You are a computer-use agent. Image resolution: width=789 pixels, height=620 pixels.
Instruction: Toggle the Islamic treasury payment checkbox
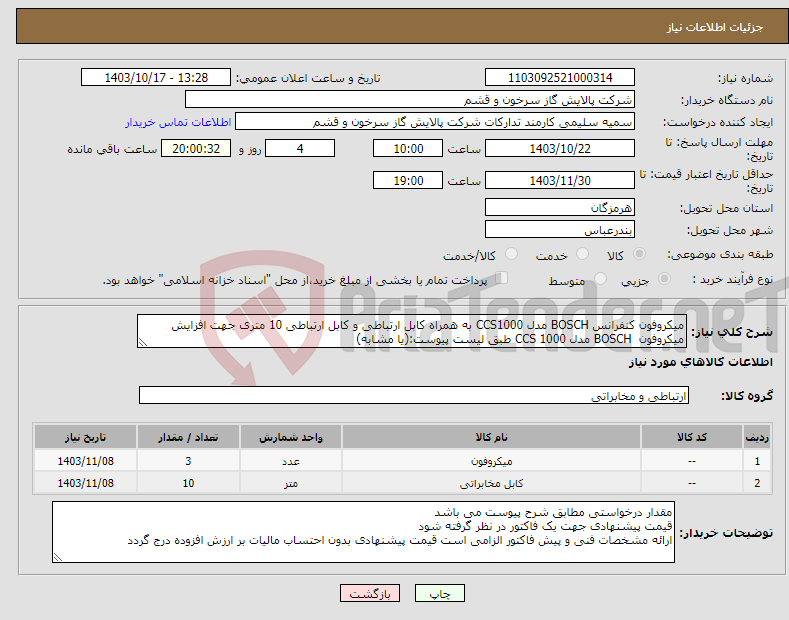point(502,277)
